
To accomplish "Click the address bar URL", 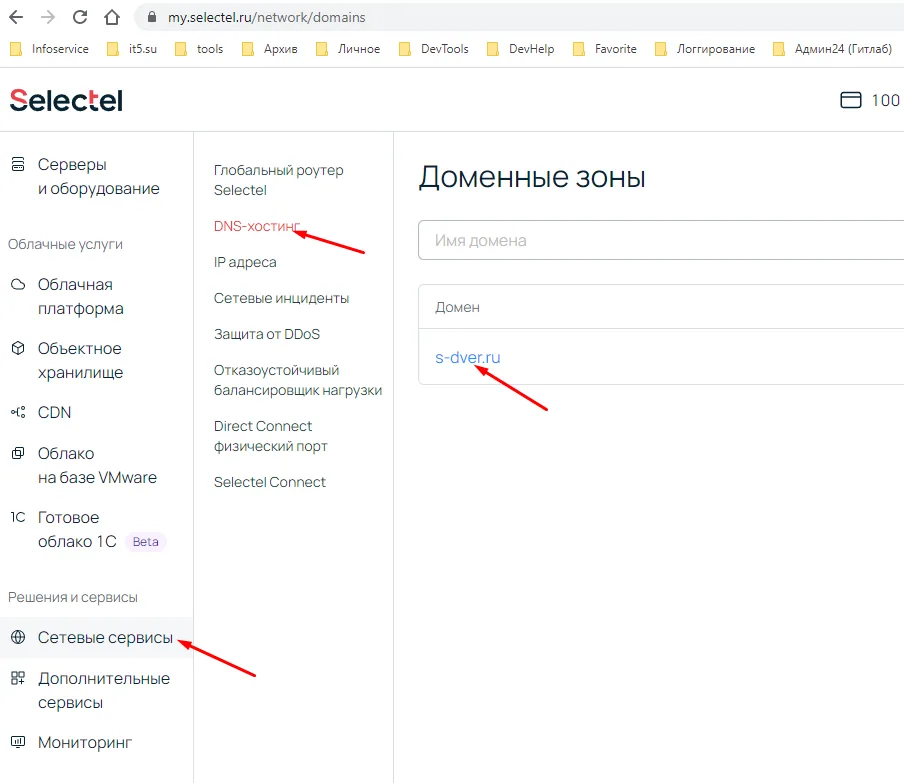I will pyautogui.click(x=266, y=17).
